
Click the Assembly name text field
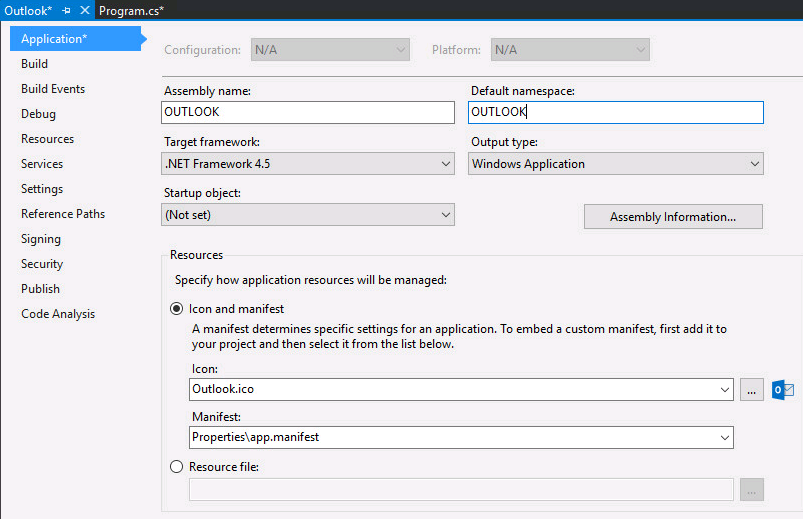(308, 112)
